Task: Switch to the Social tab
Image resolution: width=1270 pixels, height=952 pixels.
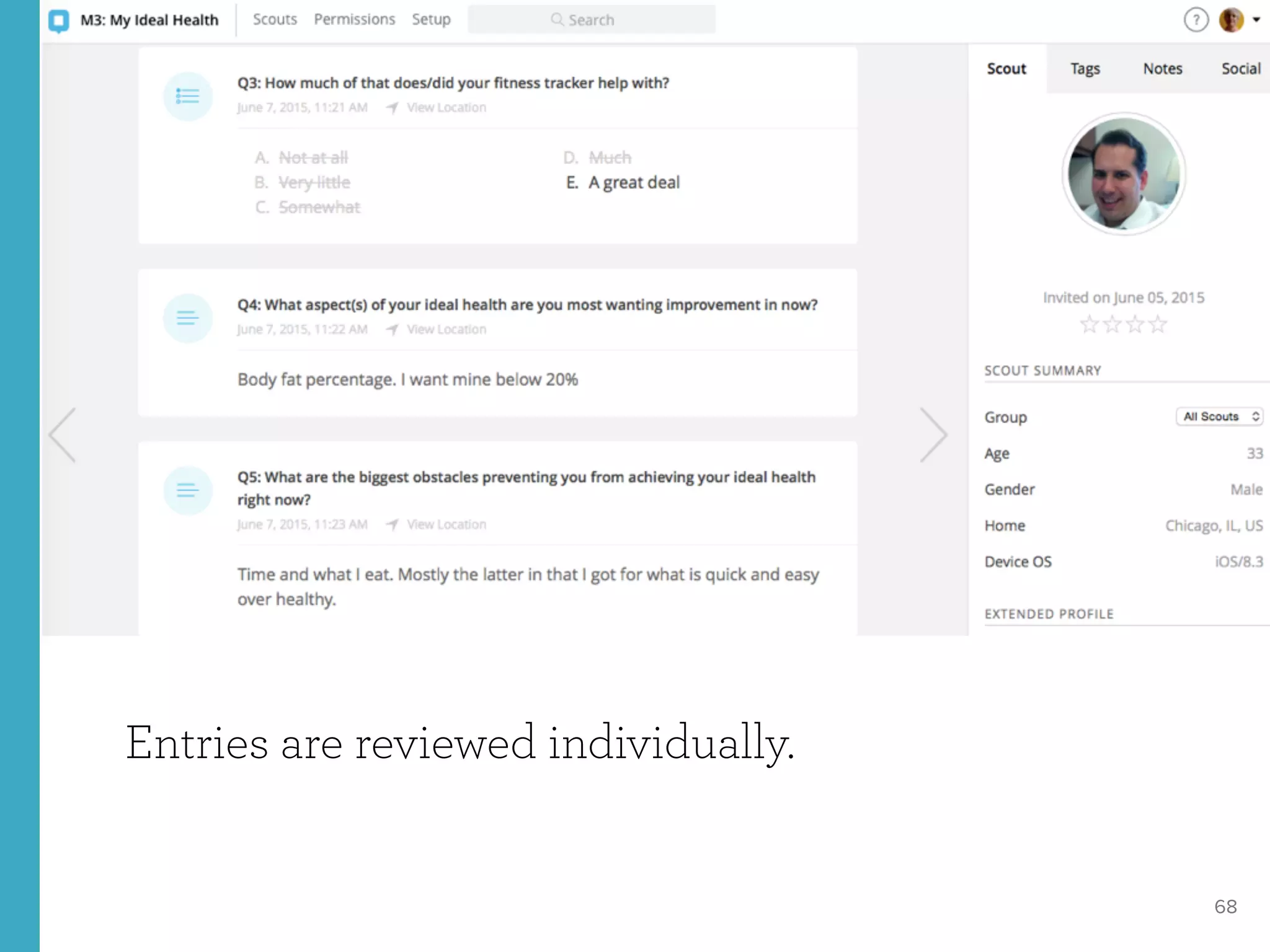Action: [1241, 69]
